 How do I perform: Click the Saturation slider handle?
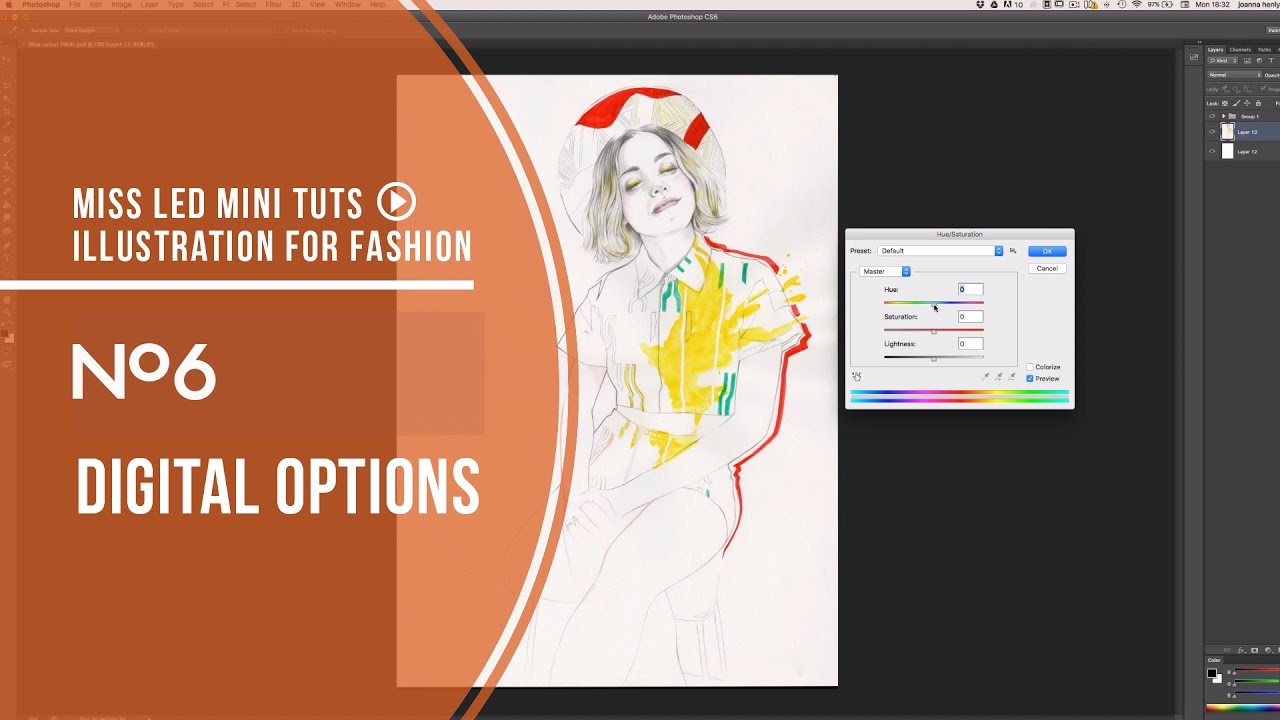click(x=934, y=331)
